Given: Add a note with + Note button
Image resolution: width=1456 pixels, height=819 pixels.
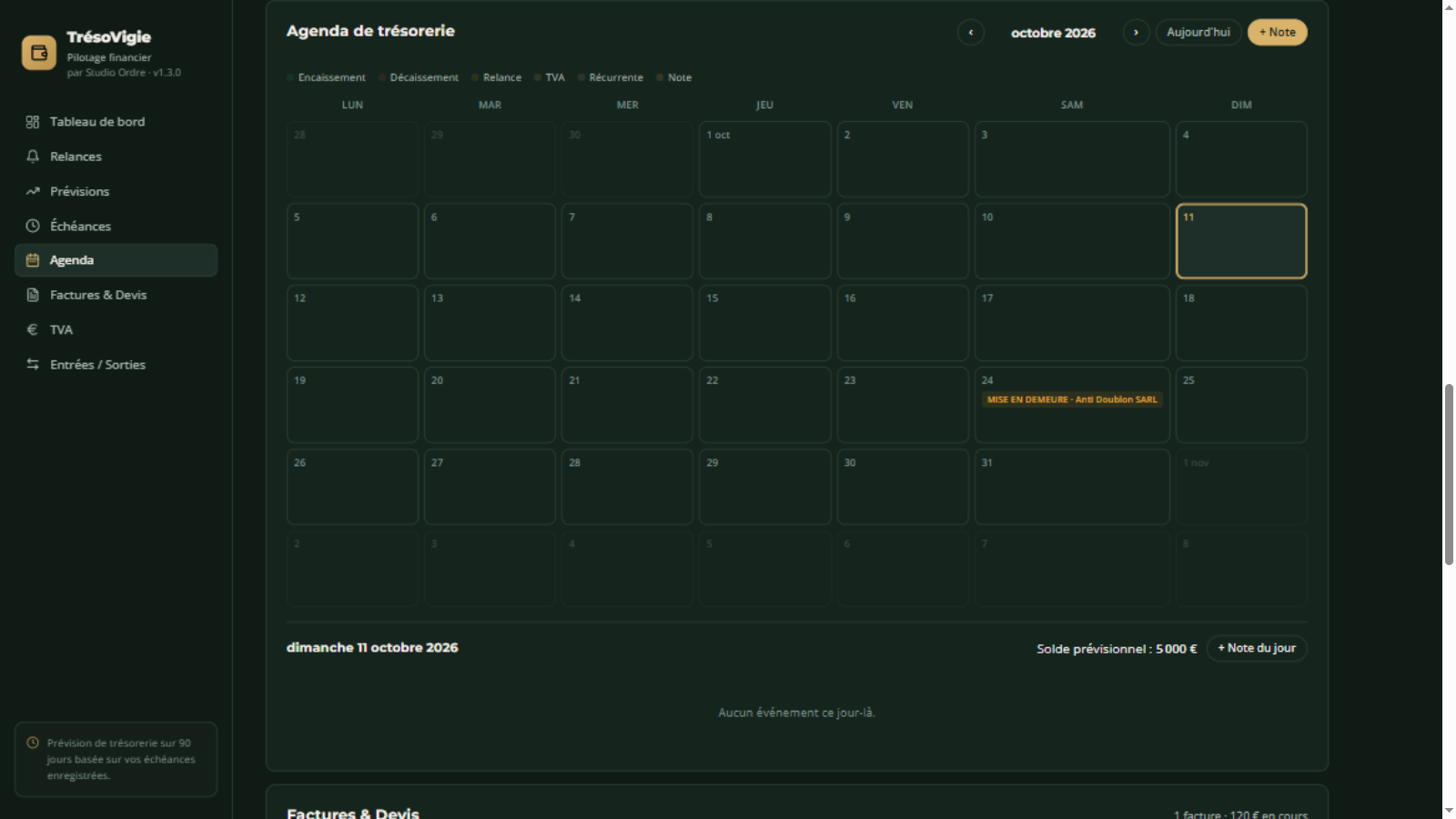Looking at the screenshot, I should click(1278, 33).
